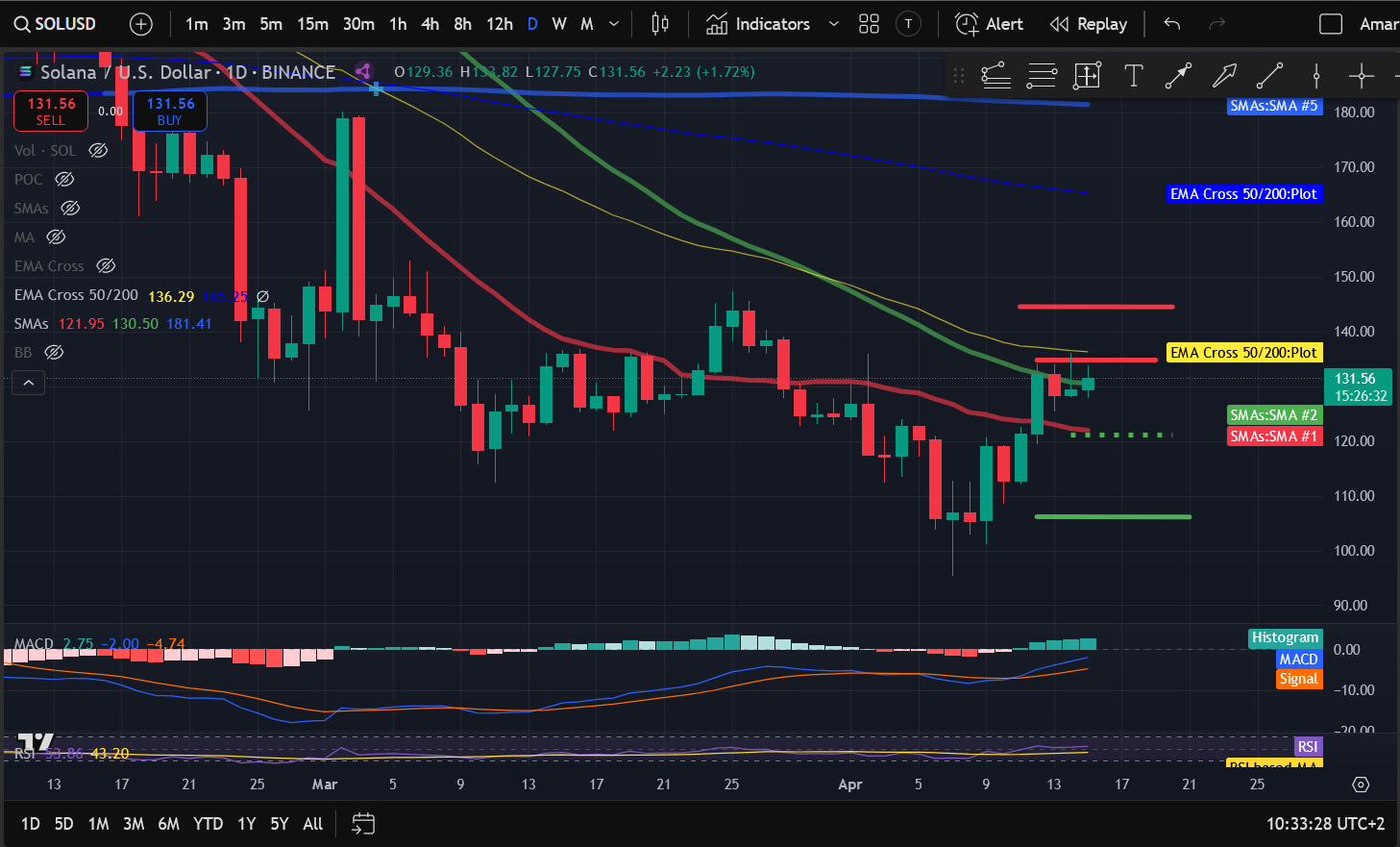
Task: Select the vertical line drawing tool
Action: tap(1315, 75)
